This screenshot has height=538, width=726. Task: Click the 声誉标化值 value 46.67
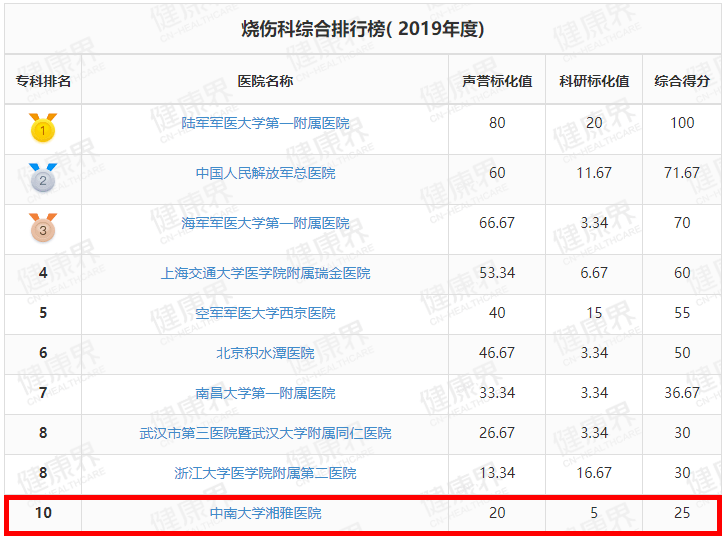click(497, 353)
